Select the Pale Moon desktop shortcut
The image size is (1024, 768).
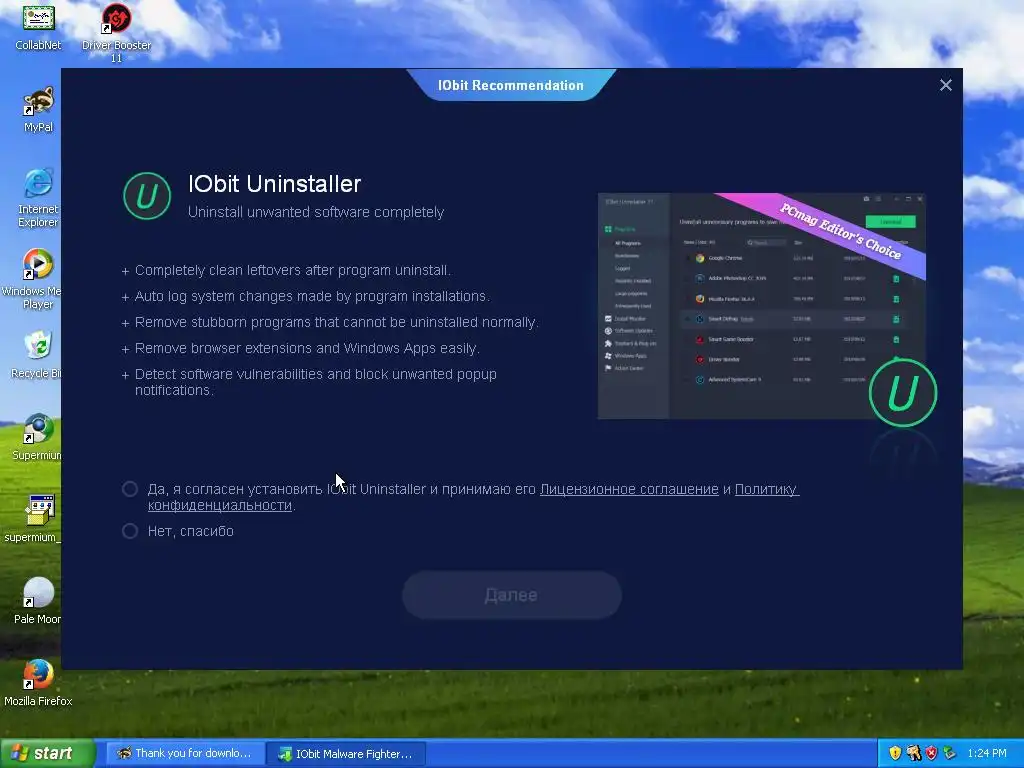(37, 601)
